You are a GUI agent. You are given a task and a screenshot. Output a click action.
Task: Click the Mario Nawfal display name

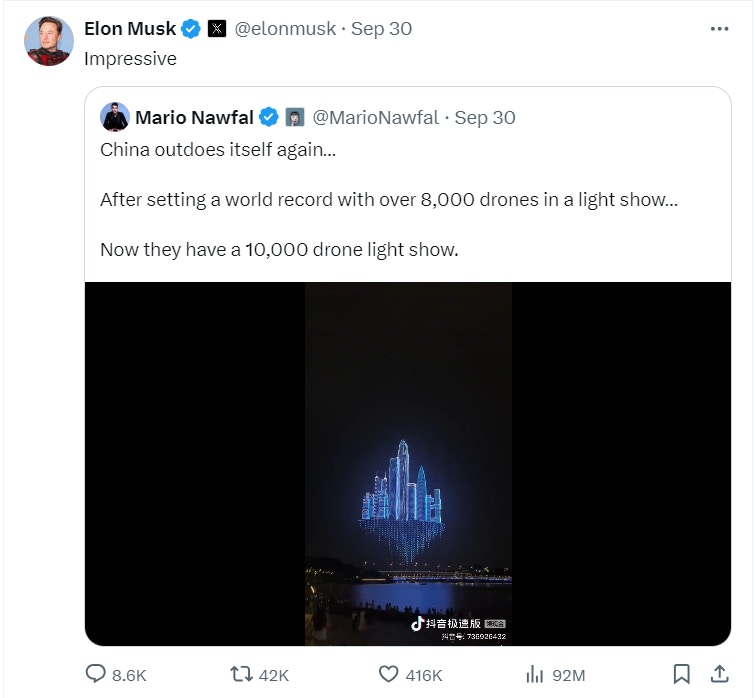(196, 118)
